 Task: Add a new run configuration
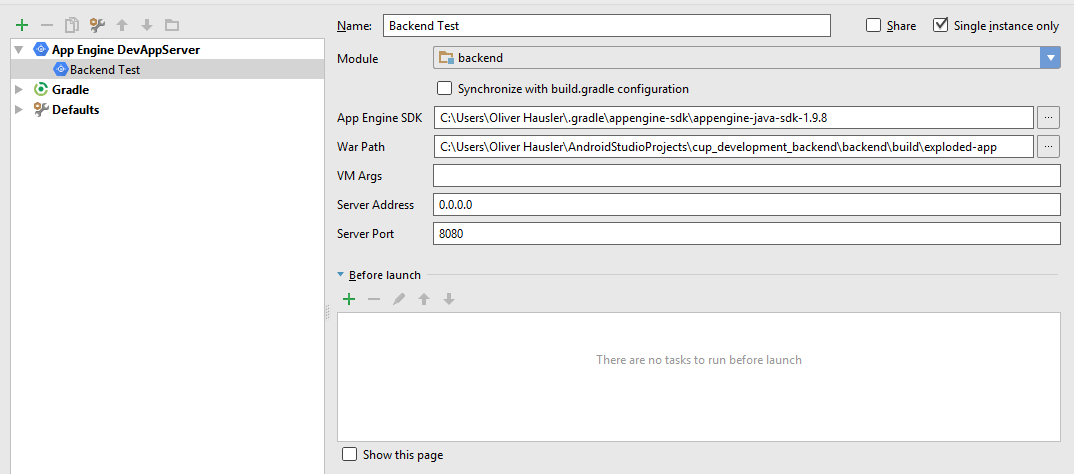click(22, 25)
